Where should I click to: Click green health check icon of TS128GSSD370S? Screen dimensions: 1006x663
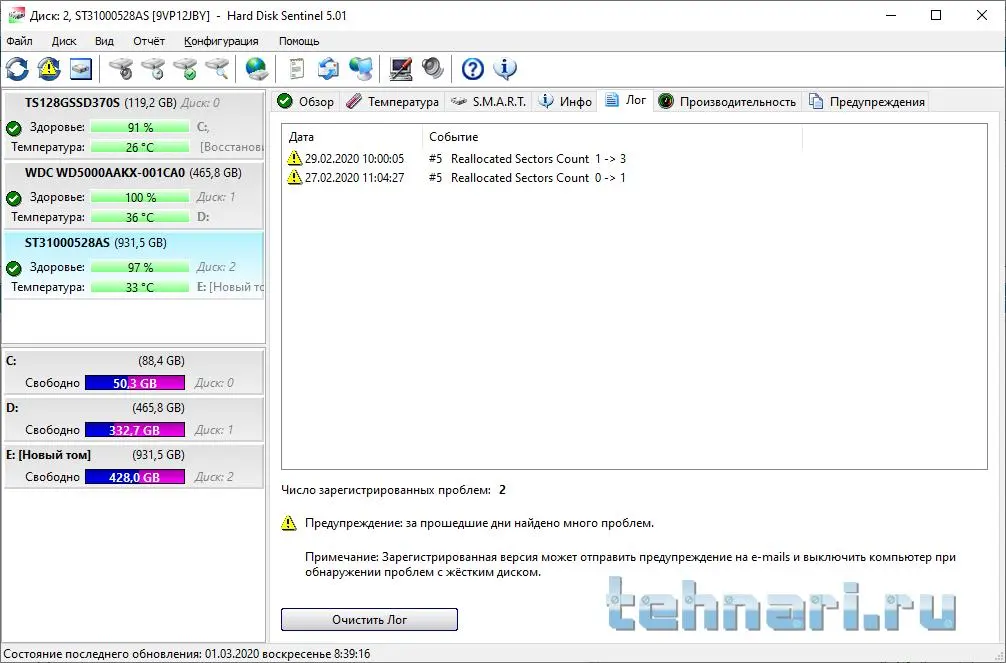(x=13, y=128)
